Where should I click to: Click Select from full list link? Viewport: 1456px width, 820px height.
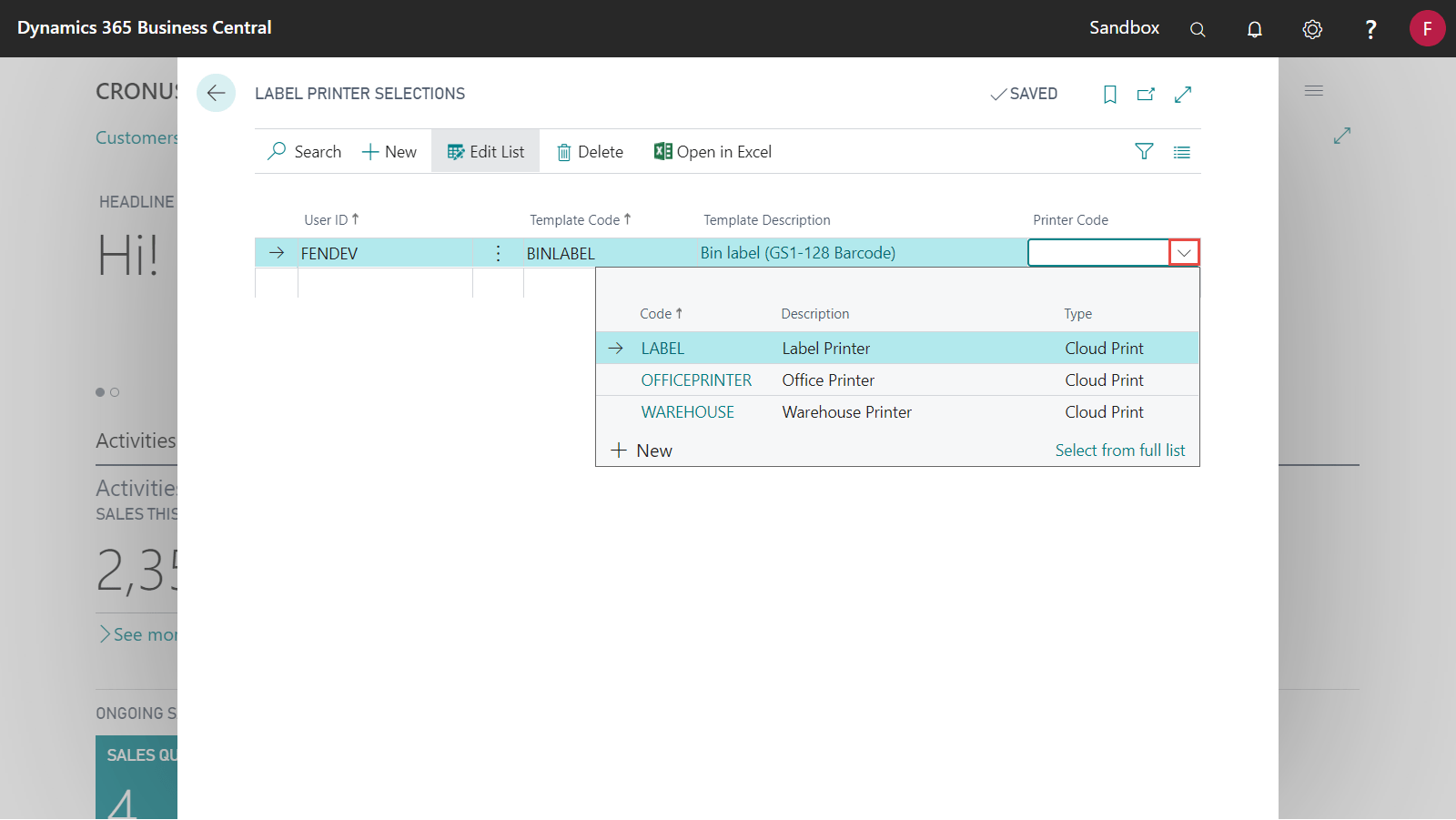tap(1119, 450)
